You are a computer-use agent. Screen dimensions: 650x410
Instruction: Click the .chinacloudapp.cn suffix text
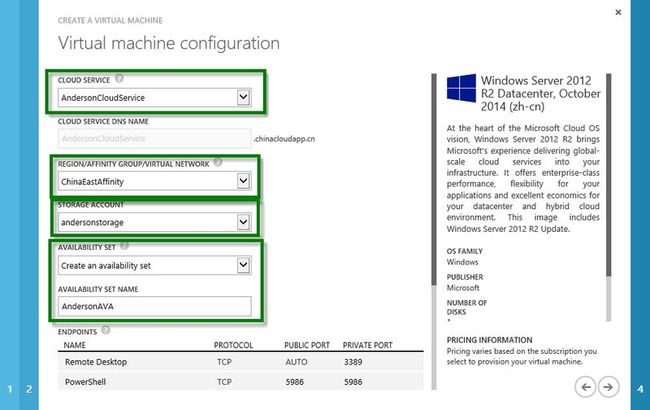(x=284, y=139)
